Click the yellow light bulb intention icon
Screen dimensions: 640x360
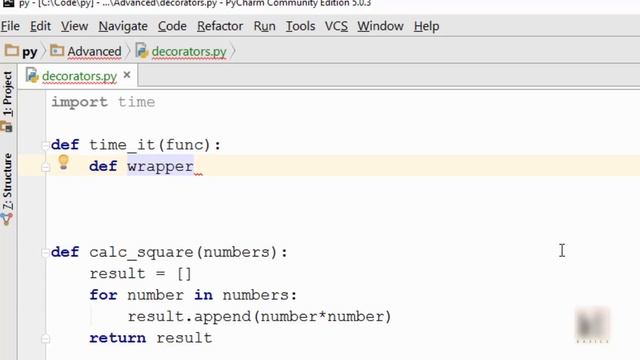(63, 162)
